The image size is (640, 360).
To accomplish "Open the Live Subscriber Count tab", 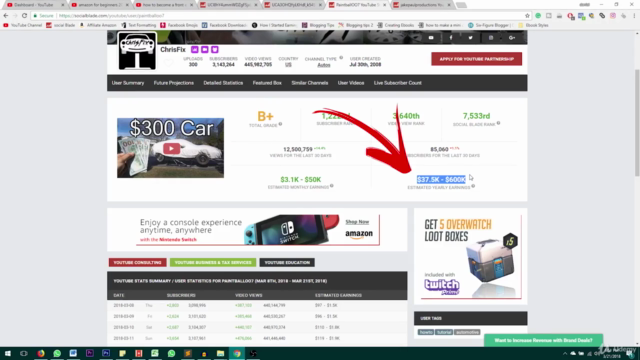I will [x=398, y=83].
